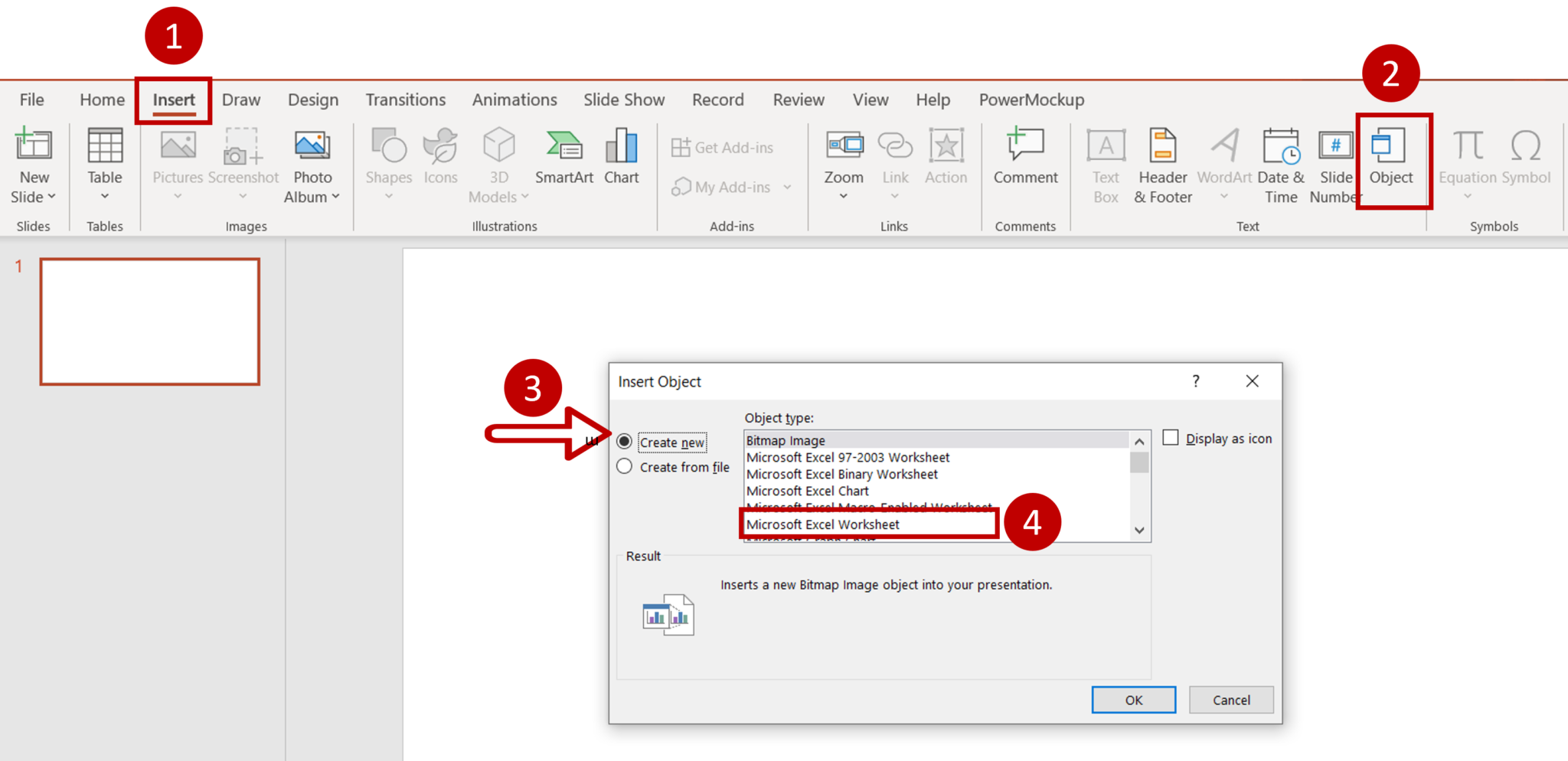Cancel the Insert Object dialog

point(1230,699)
